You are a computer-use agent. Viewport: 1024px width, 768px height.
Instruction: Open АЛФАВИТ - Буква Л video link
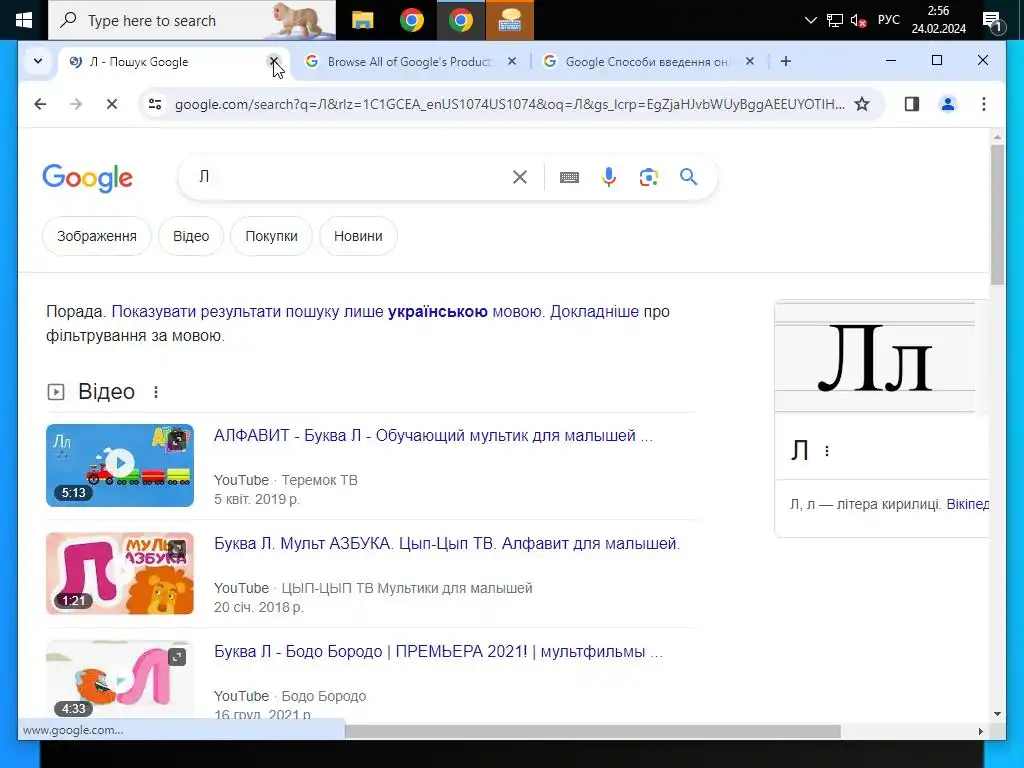pyautogui.click(x=433, y=436)
